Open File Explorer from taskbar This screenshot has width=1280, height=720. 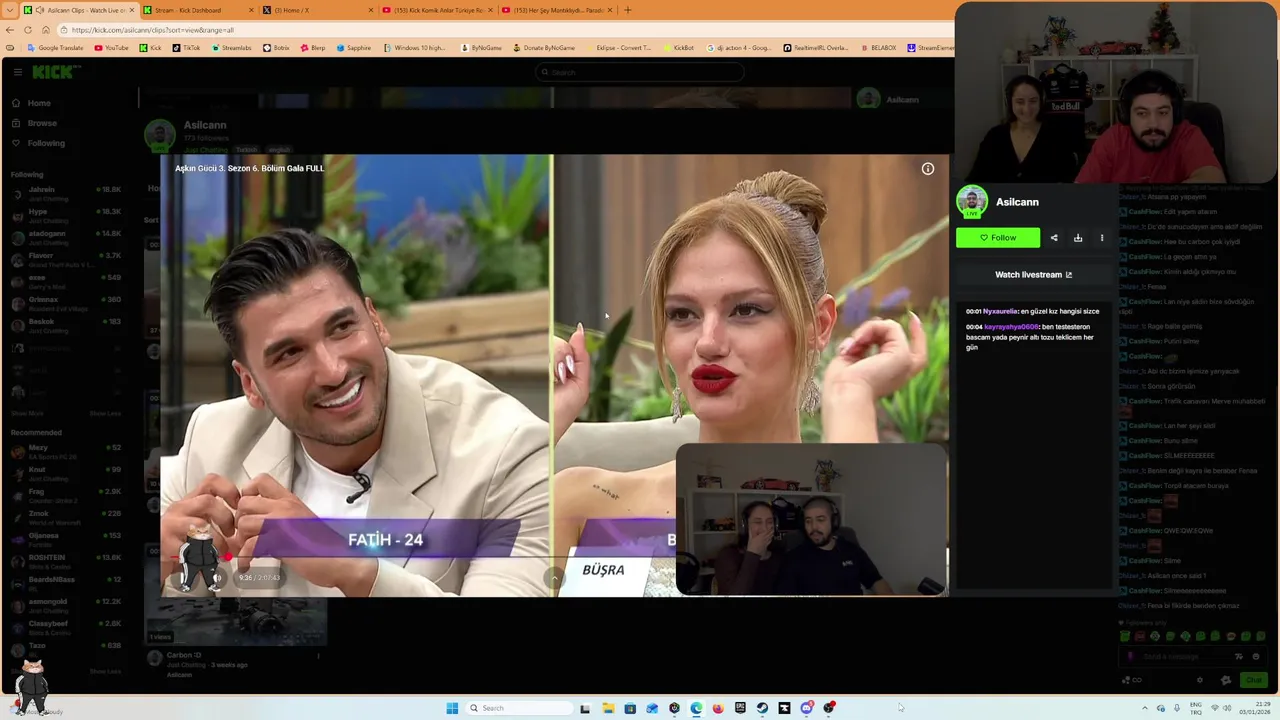608,708
